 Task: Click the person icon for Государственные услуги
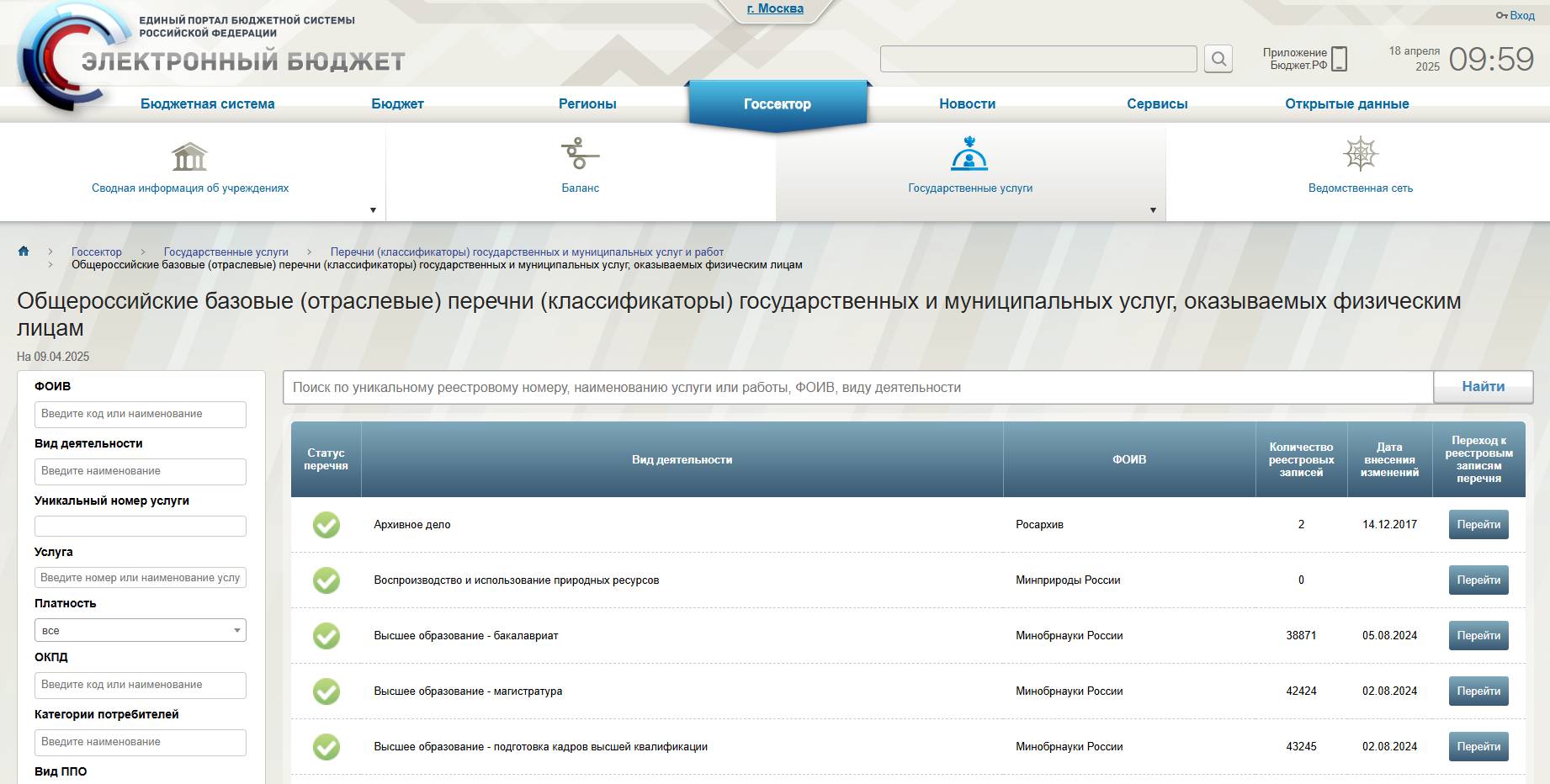[x=969, y=155]
